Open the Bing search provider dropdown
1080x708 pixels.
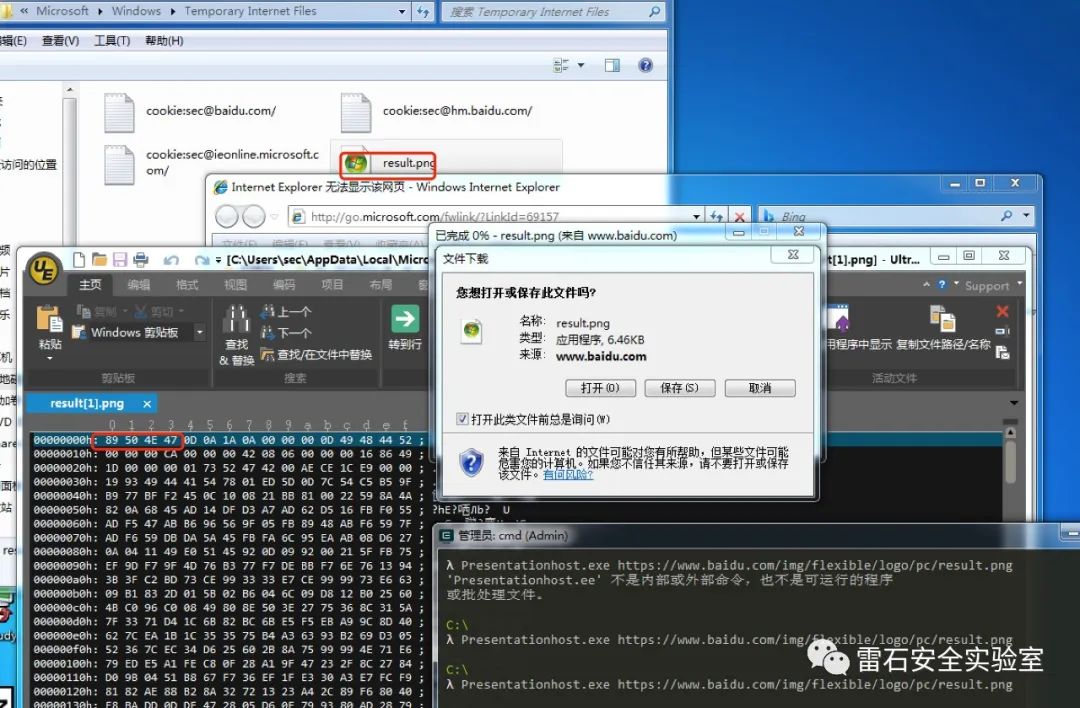click(1026, 216)
